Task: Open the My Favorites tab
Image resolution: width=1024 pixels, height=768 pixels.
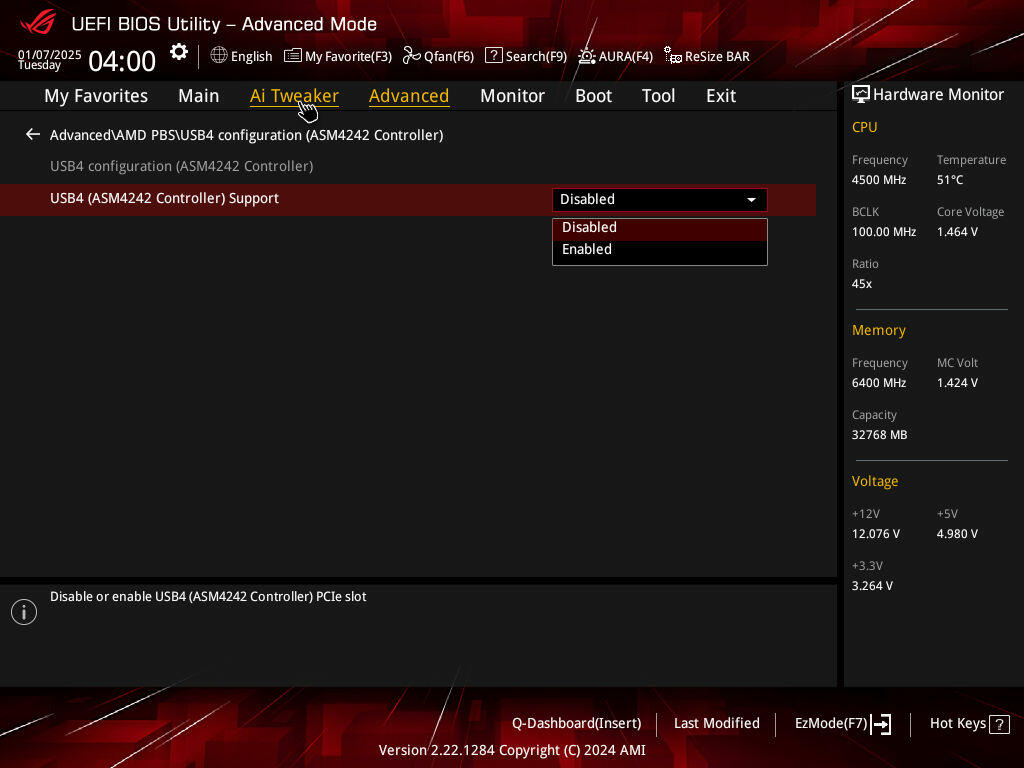Action: pos(96,96)
